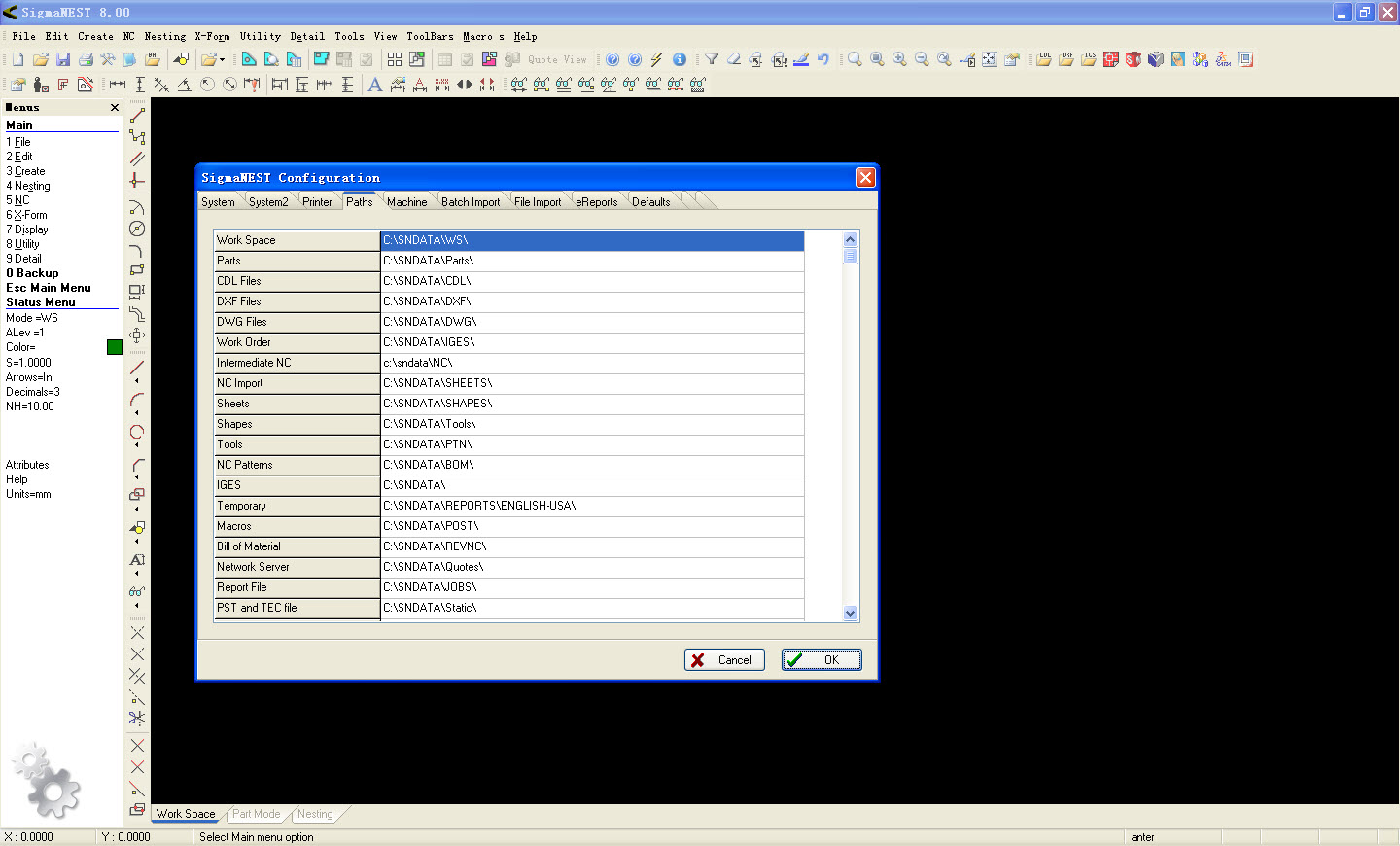The height and width of the screenshot is (846, 1400).
Task: Click the Save diskette toolbar icon
Action: tap(62, 59)
